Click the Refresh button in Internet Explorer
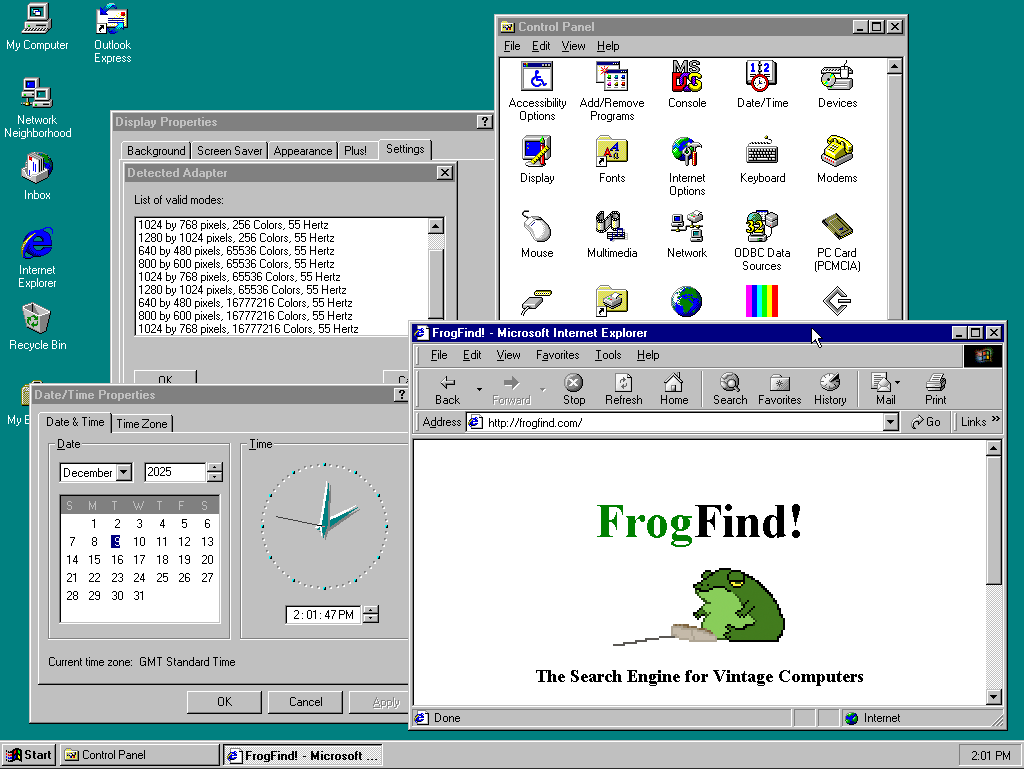 623,389
